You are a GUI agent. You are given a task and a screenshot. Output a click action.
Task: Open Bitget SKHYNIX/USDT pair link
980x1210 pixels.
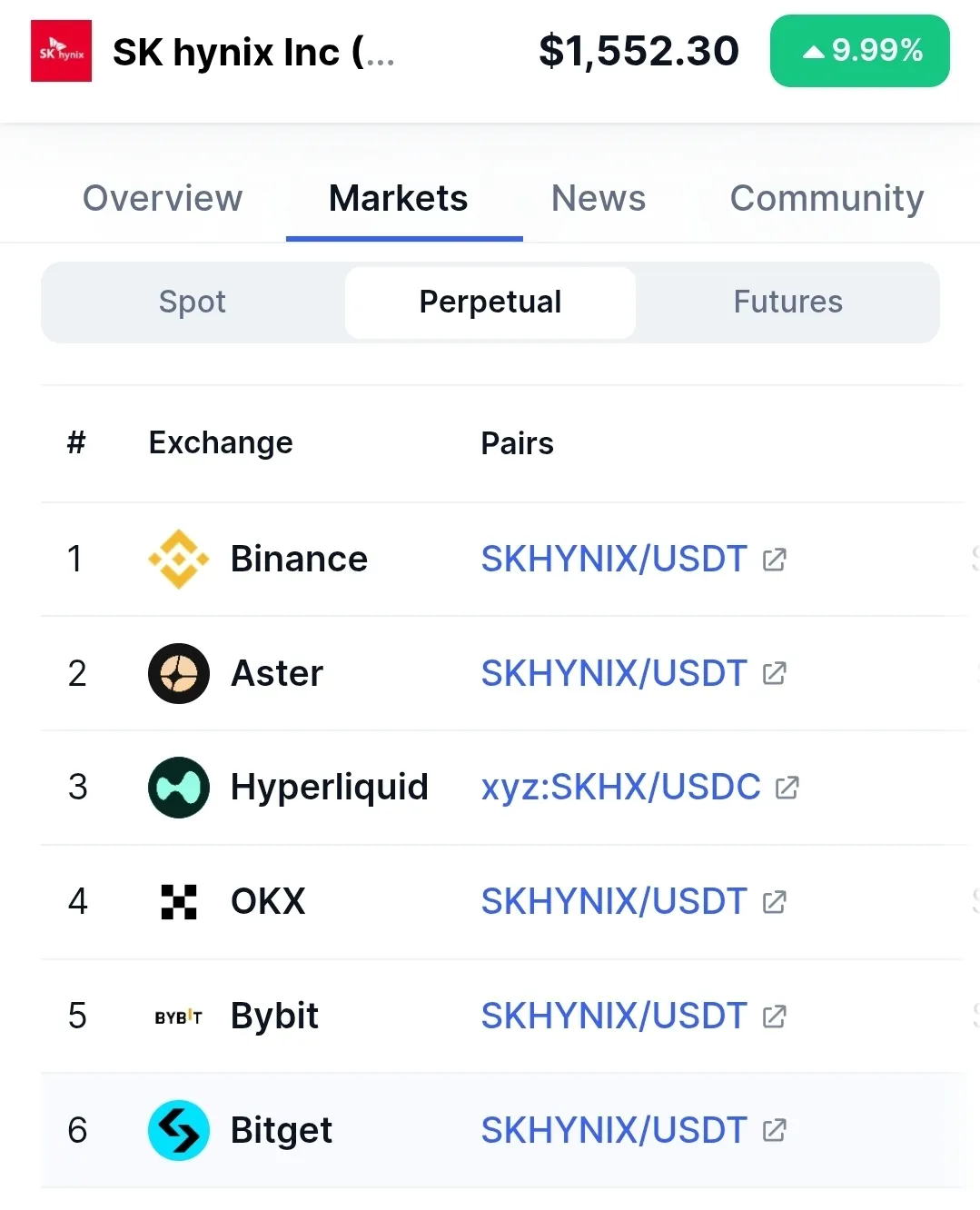point(614,1131)
